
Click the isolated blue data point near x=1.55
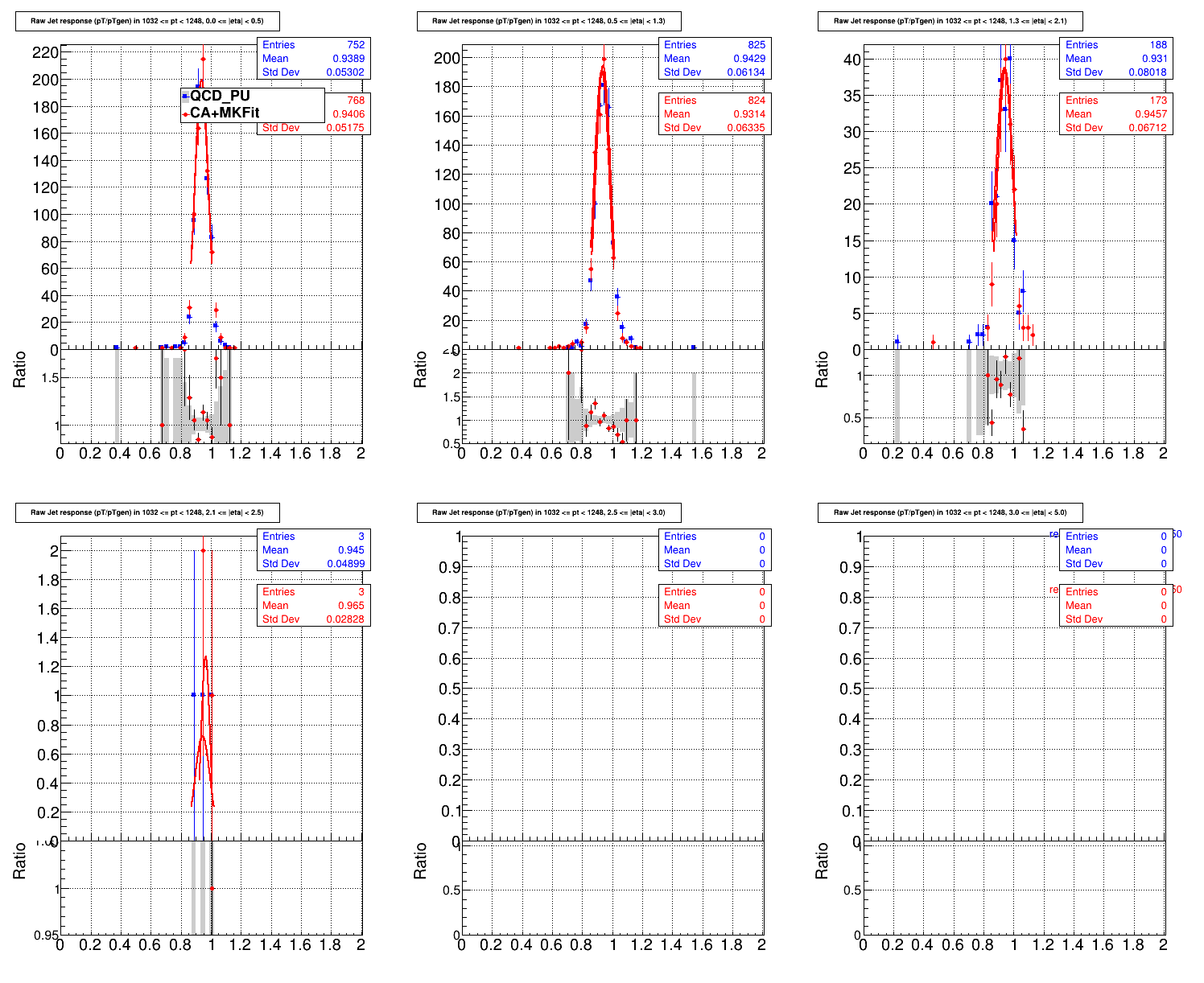693,348
